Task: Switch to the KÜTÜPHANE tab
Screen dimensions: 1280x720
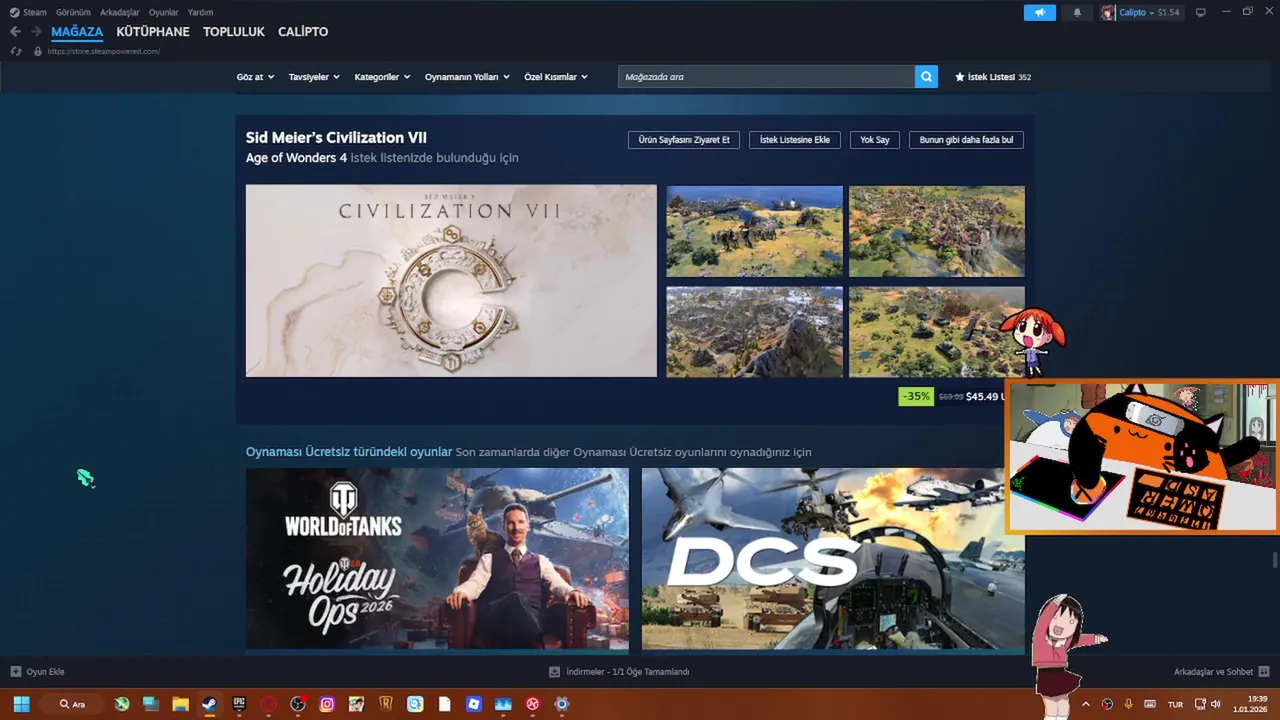Action: point(153,32)
